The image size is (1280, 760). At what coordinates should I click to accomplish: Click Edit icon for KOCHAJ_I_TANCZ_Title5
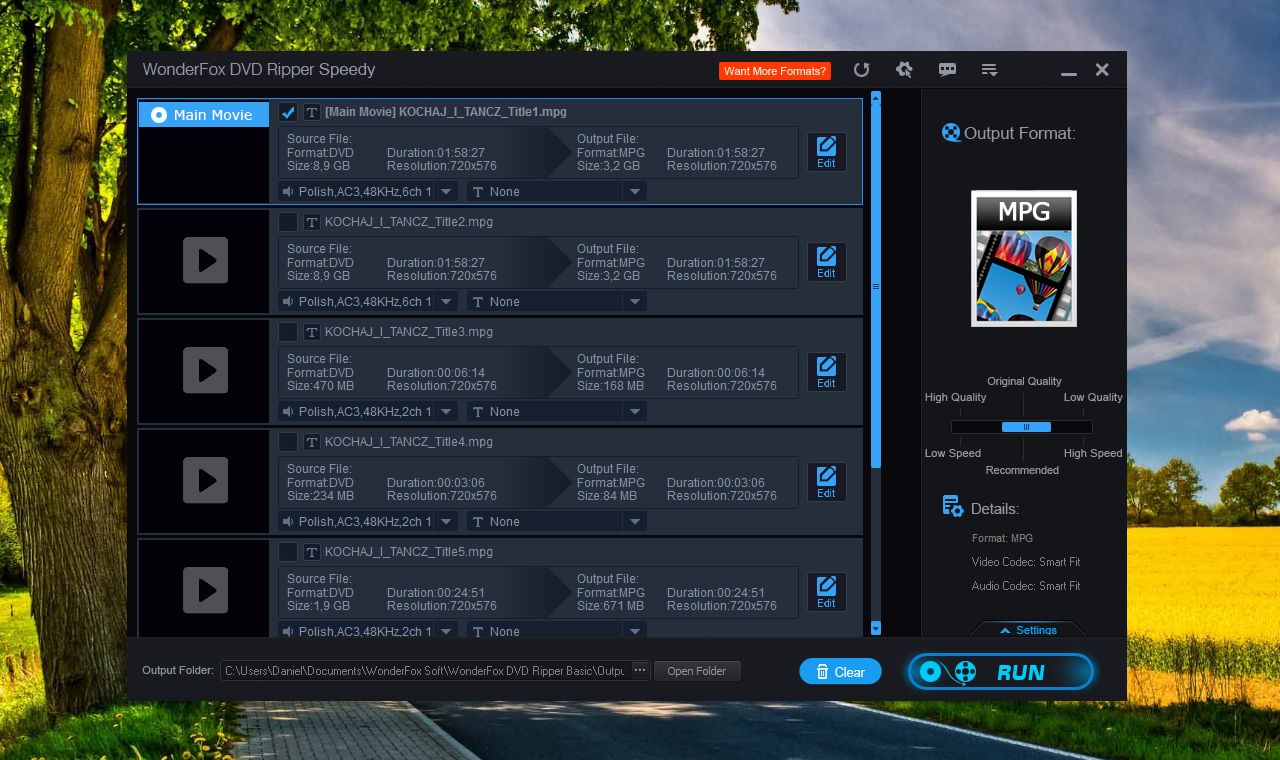tap(826, 592)
